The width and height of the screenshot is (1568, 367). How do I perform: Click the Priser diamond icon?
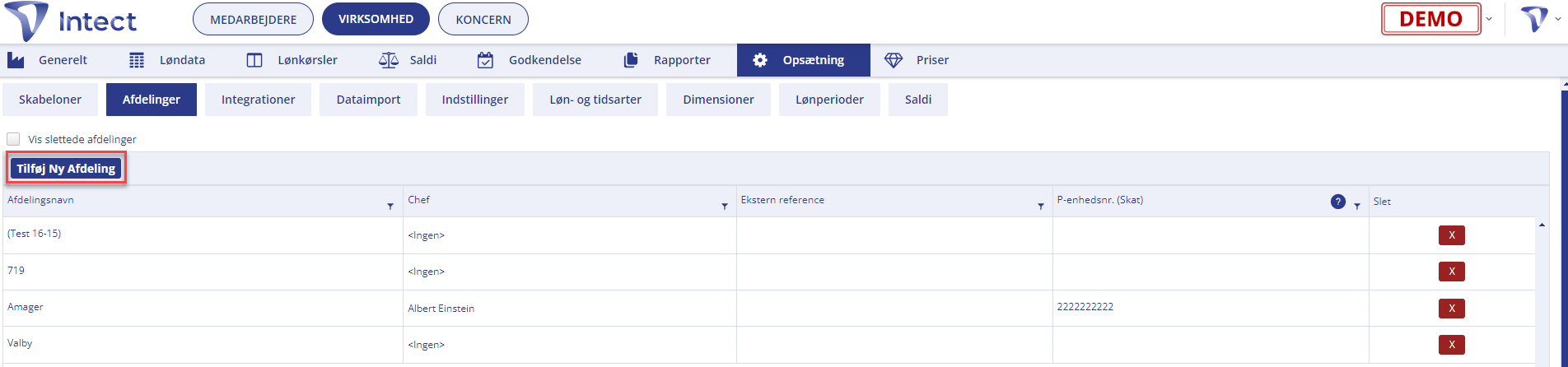tap(894, 60)
